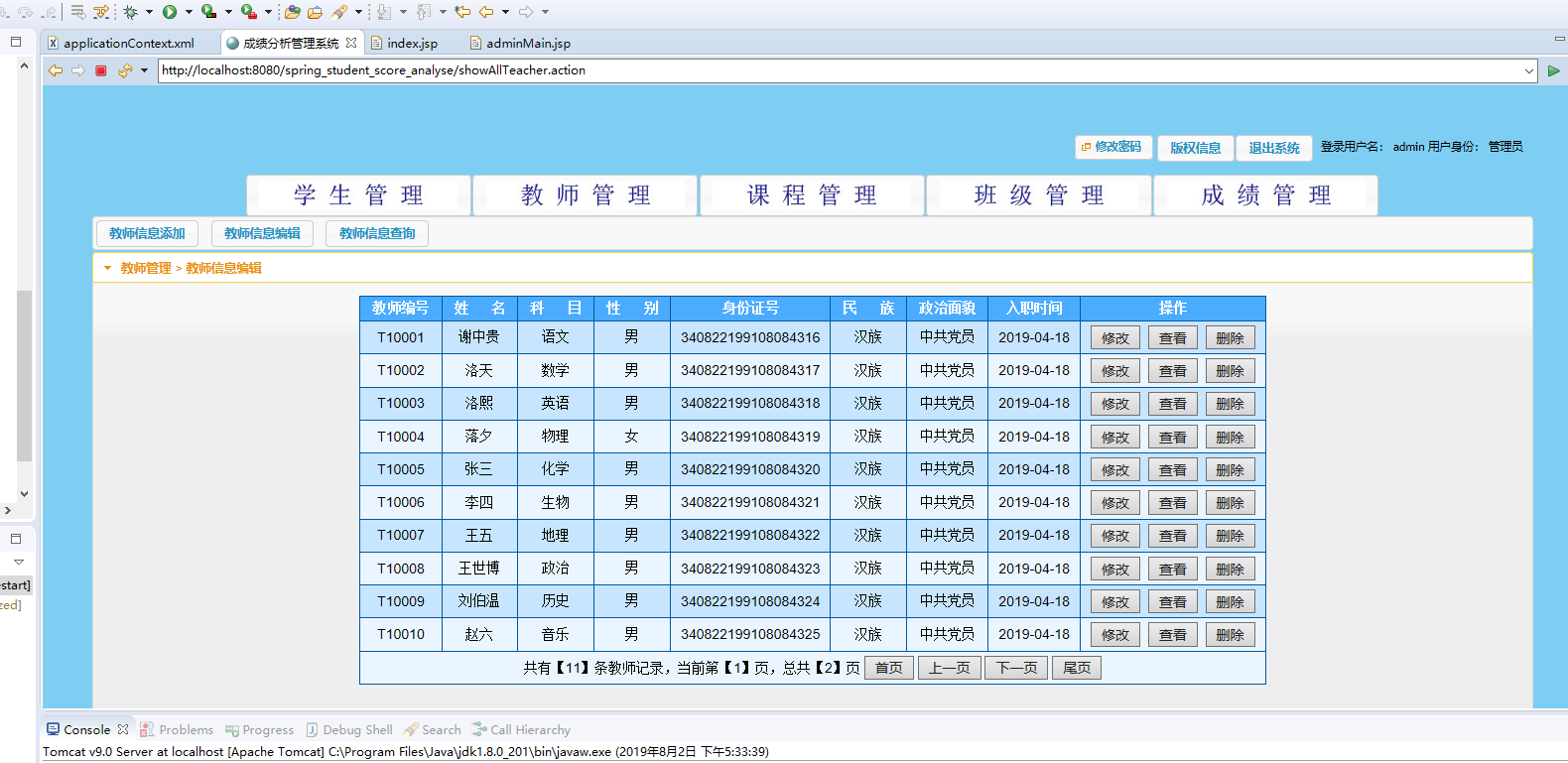Click the left panel vertical scrollbar
1568x763 pixels.
tap(24, 375)
